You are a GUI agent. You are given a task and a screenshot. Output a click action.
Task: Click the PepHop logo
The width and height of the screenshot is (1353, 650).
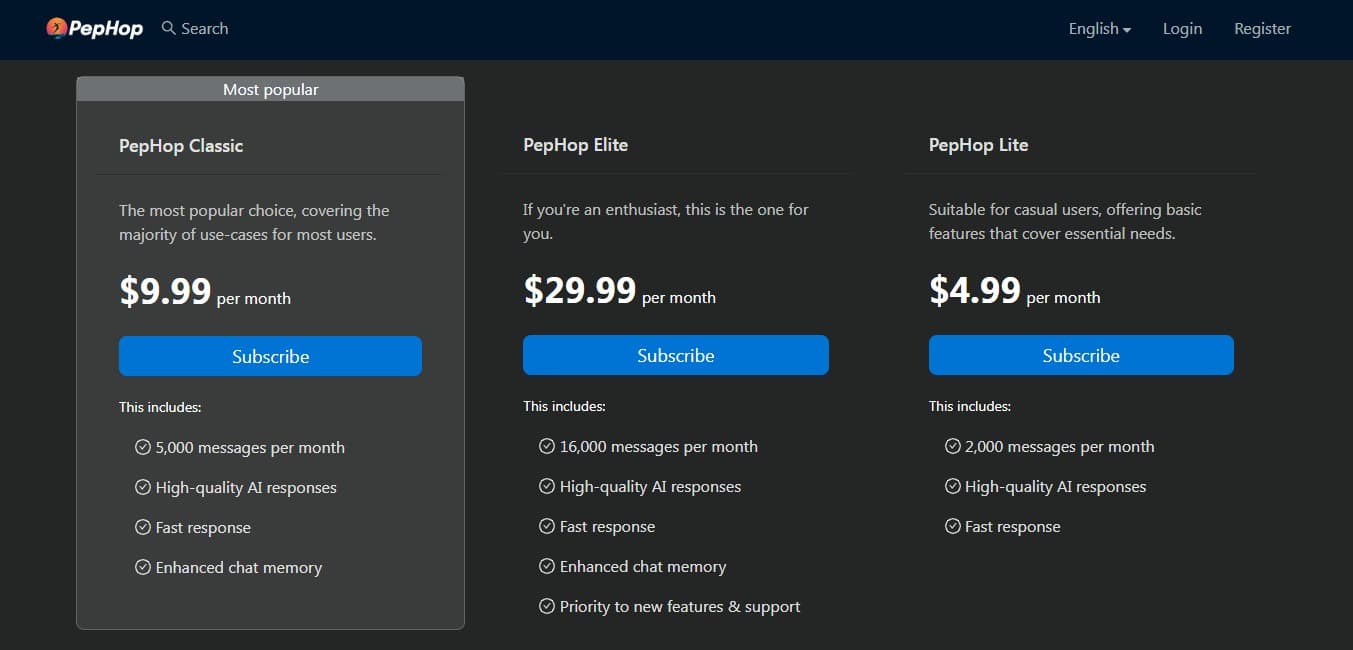click(95, 29)
